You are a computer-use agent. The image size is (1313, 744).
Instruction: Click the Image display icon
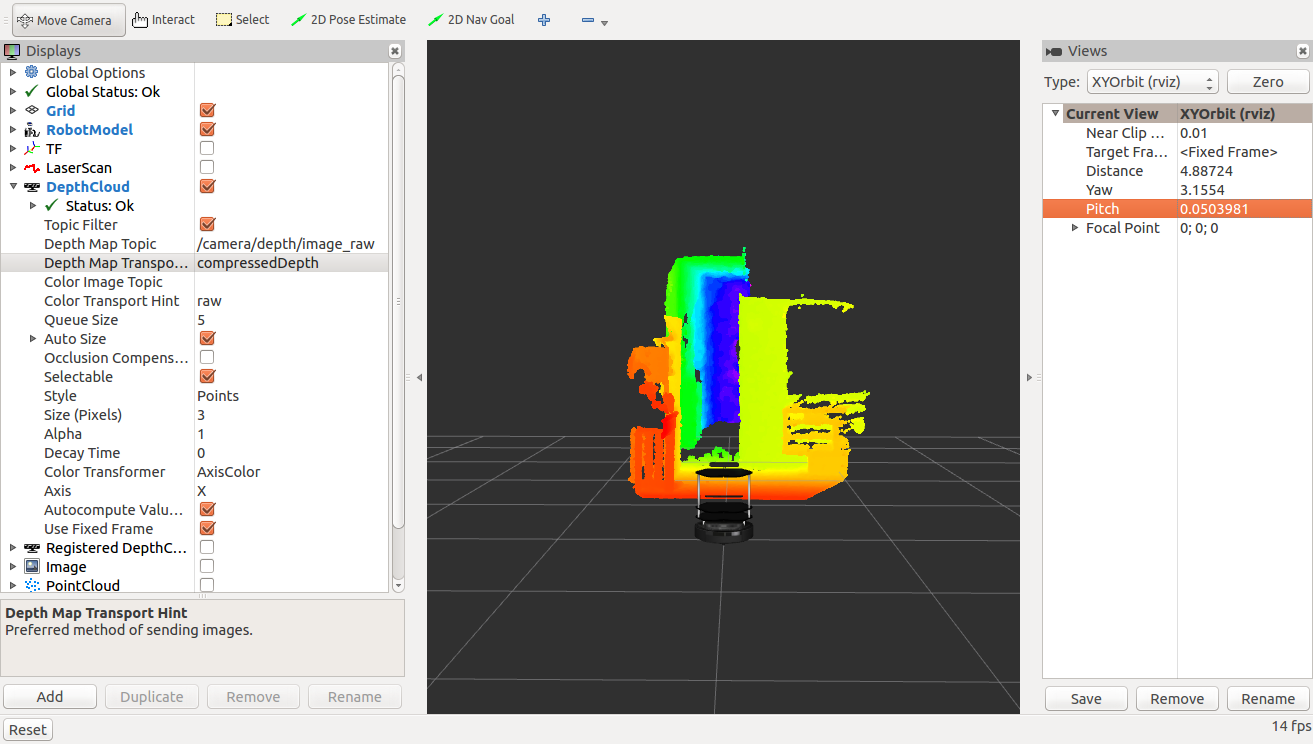click(32, 566)
